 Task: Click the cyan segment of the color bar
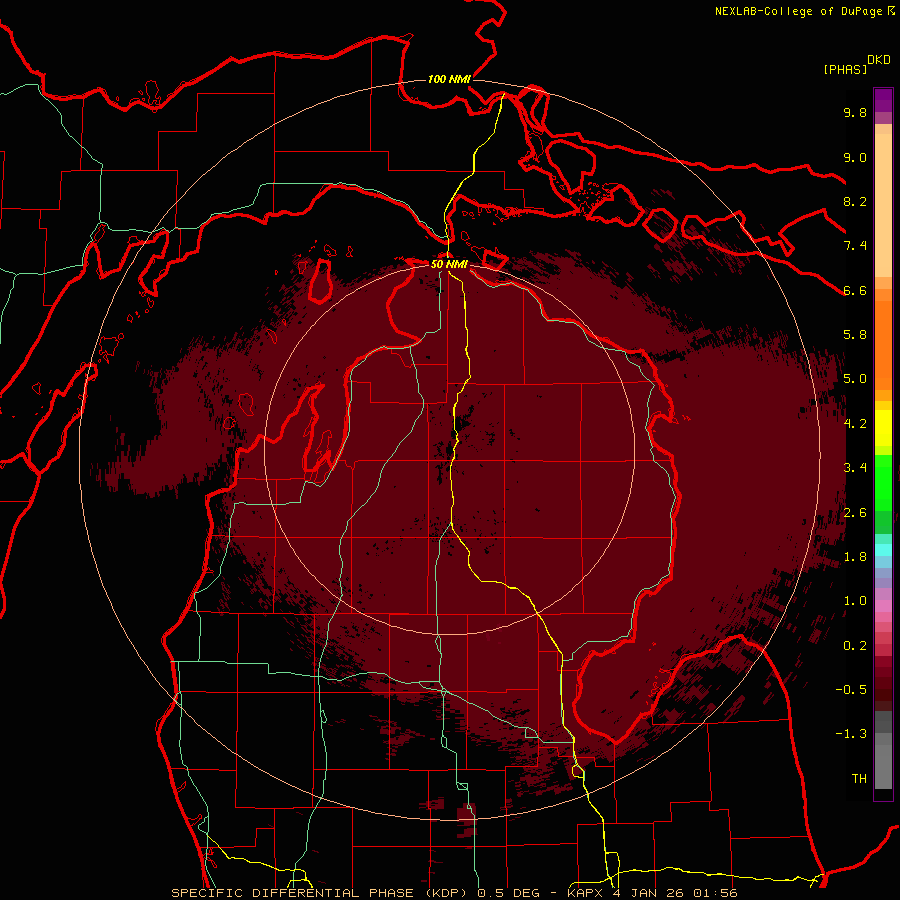[x=883, y=550]
